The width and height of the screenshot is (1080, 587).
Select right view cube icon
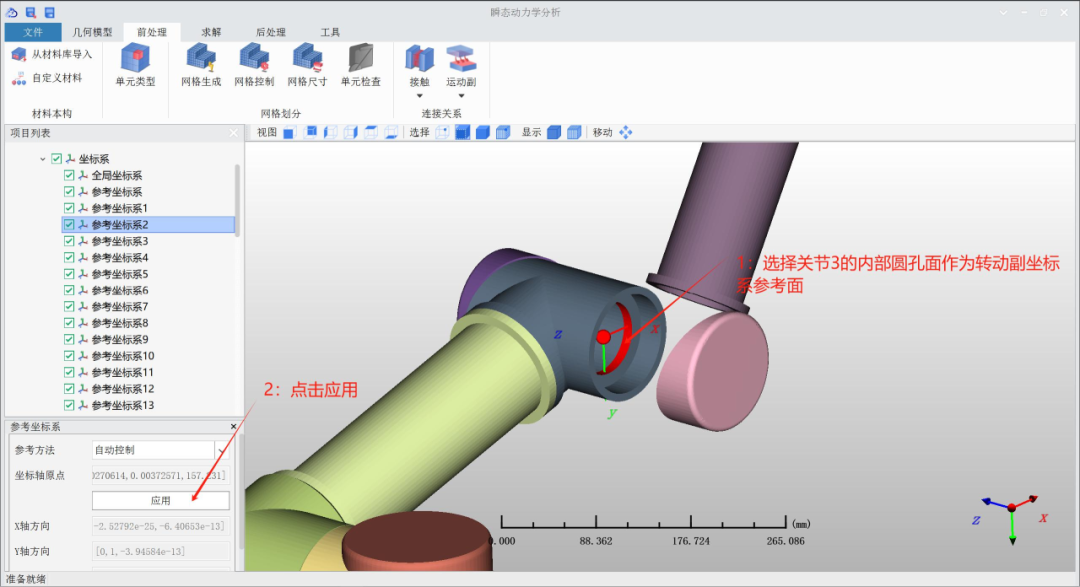(351, 132)
